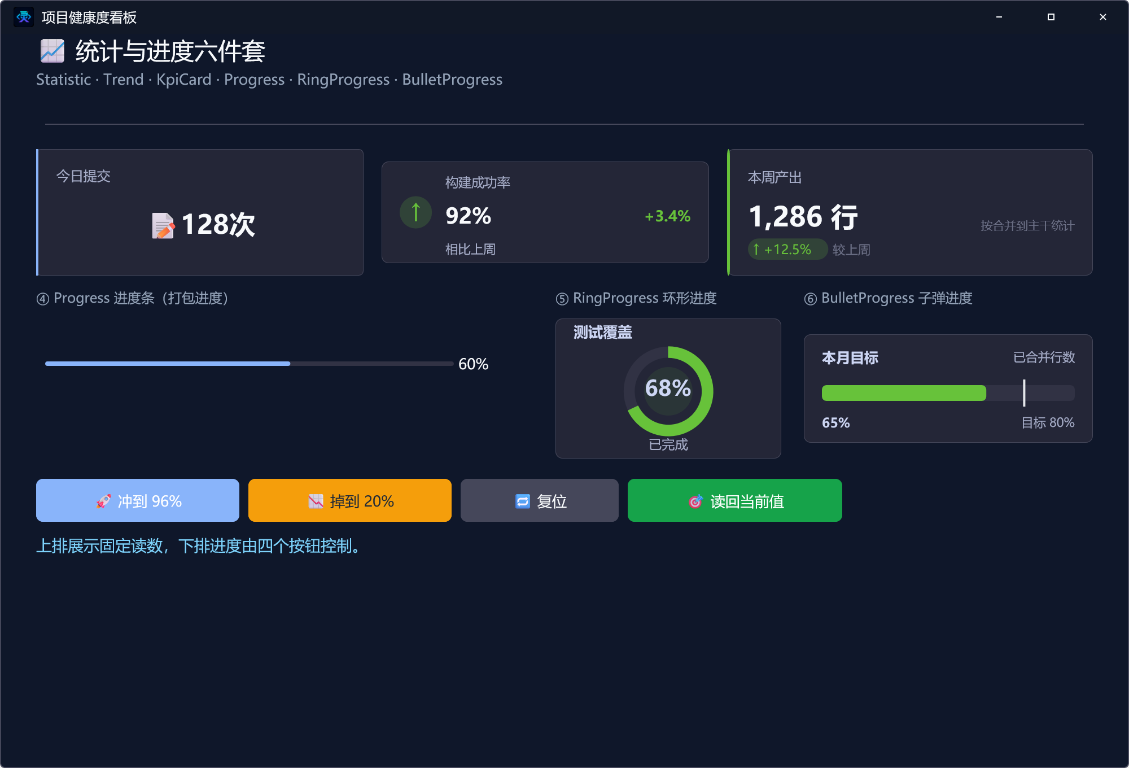Screen dimensions: 1129x768
Task: Click the 92% build success value
Action: (468, 215)
